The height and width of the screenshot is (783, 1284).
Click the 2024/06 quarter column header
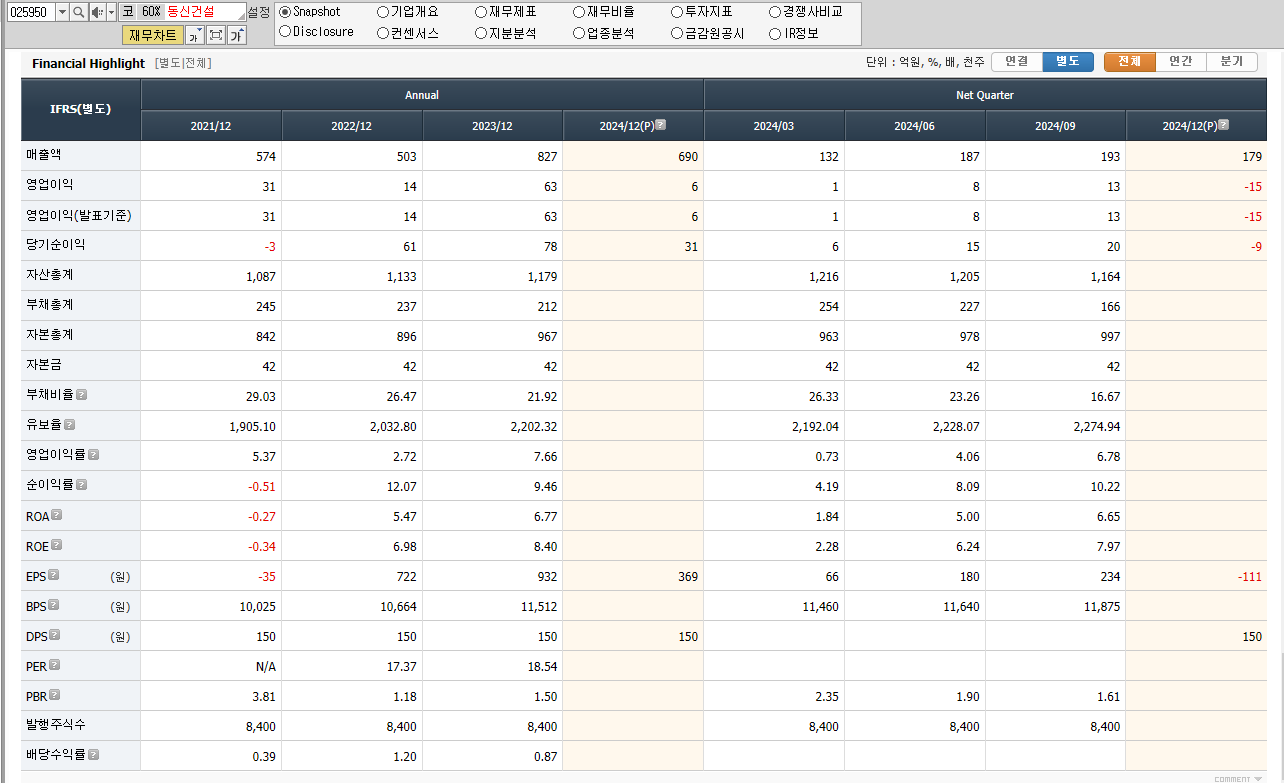coord(915,126)
